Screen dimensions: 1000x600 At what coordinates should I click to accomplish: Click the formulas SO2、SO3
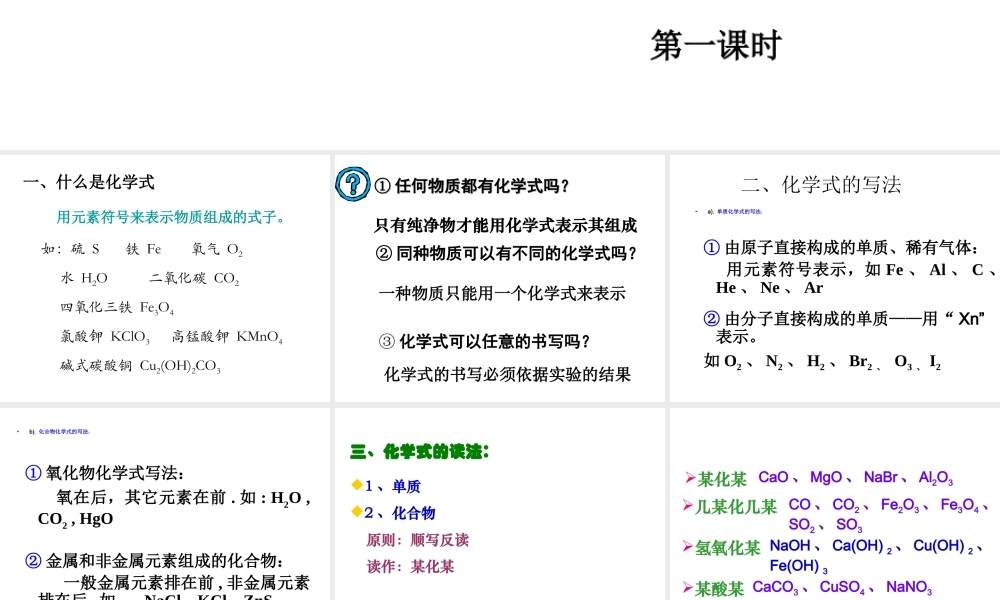pos(825,525)
